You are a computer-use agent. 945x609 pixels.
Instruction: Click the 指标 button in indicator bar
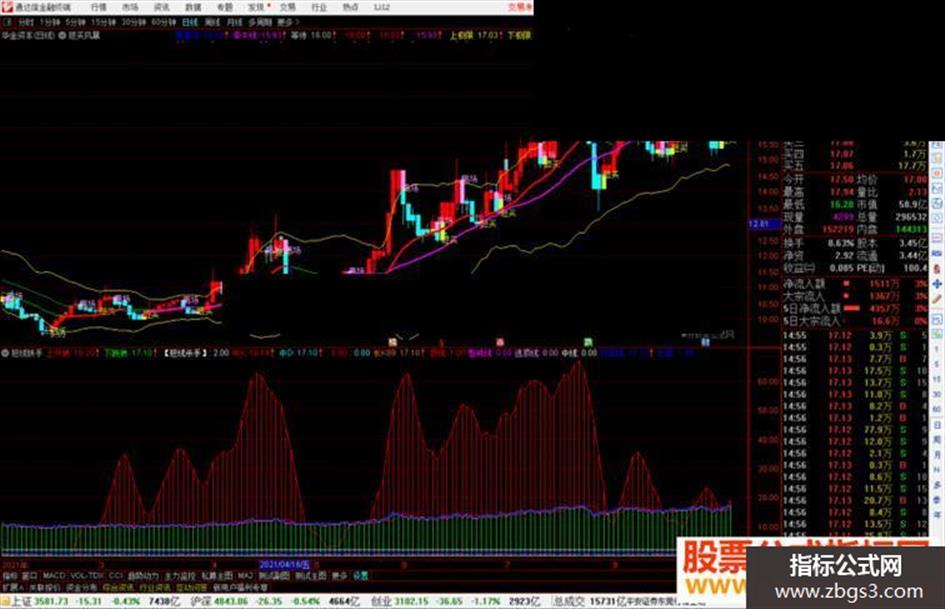point(10,576)
